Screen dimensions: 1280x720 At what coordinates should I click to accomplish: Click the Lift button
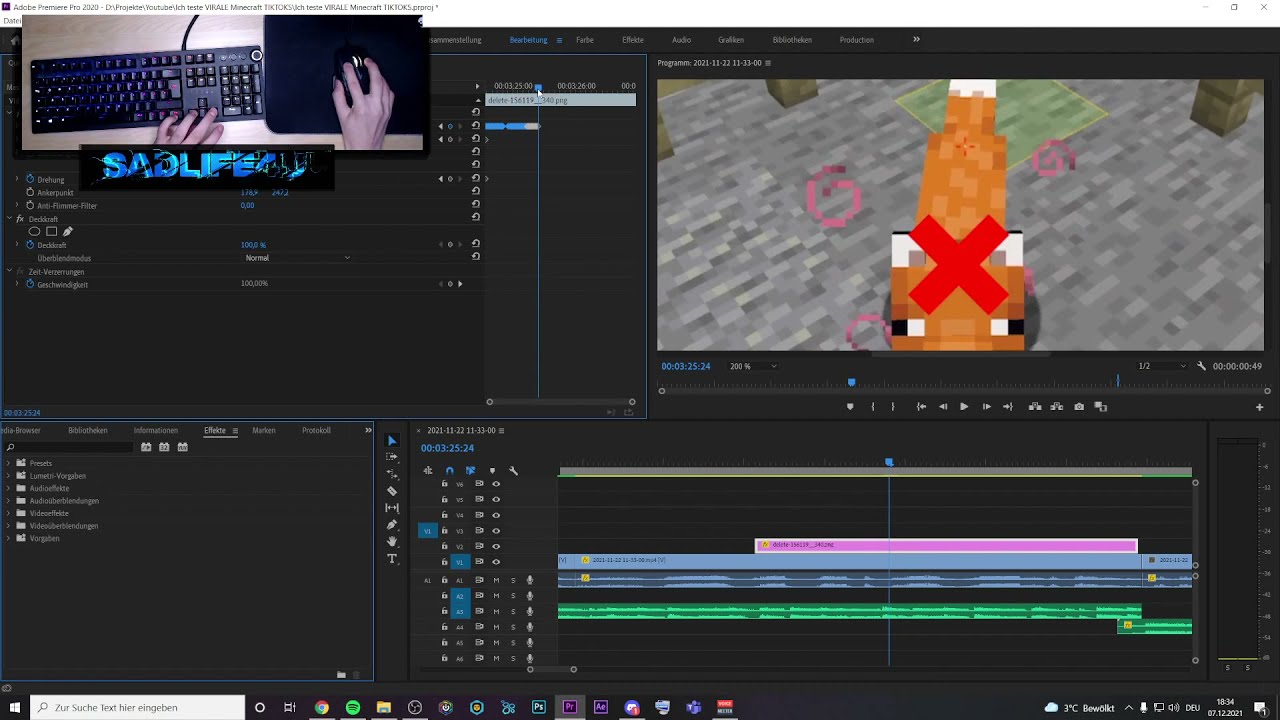coord(1035,407)
